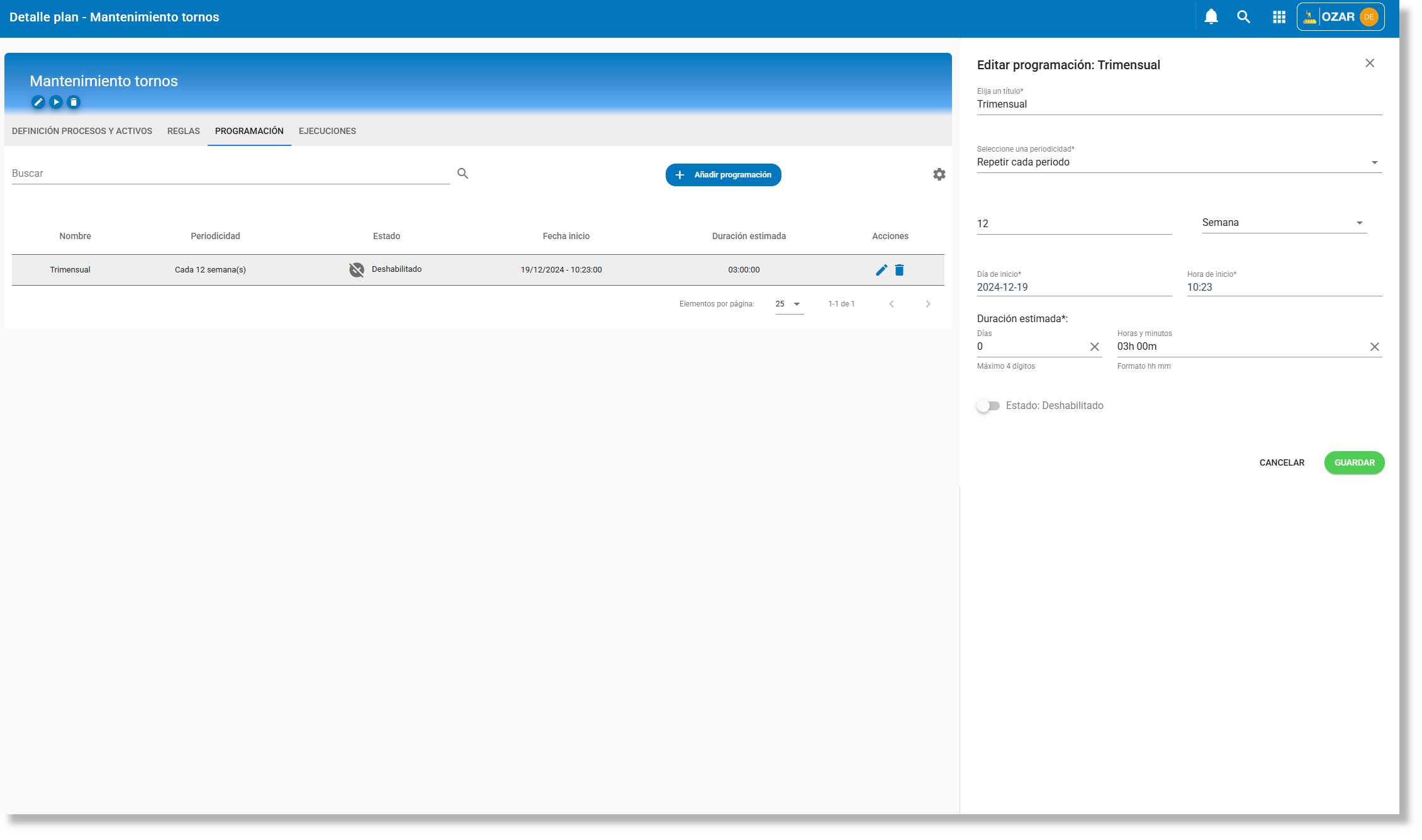
Task: Delete Trimensual row with trash icon
Action: coord(899,270)
